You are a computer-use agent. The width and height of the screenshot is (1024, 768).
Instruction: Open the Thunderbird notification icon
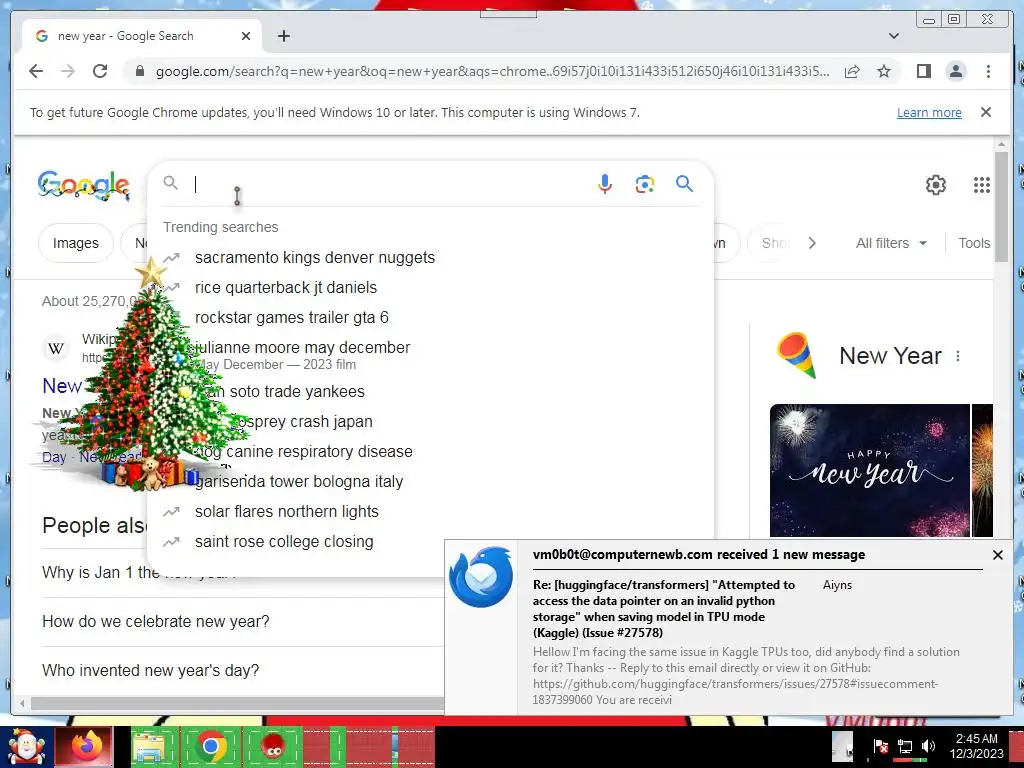(x=481, y=577)
